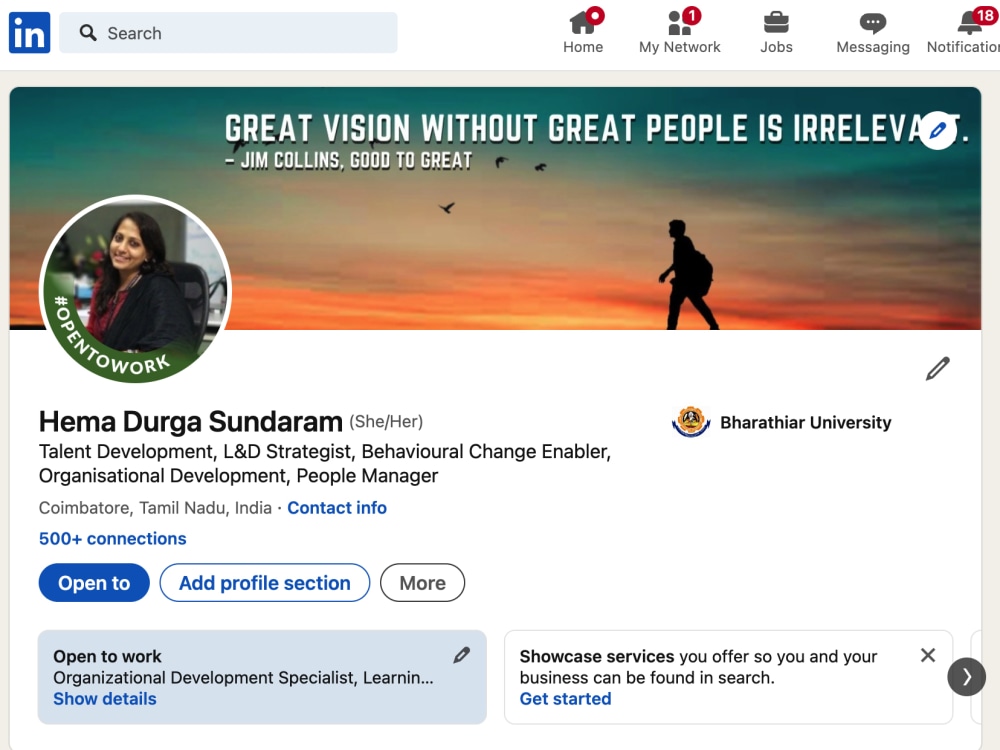
Task: Click the Coimbatore, Tamil Nadu, India location text
Action: pos(155,508)
